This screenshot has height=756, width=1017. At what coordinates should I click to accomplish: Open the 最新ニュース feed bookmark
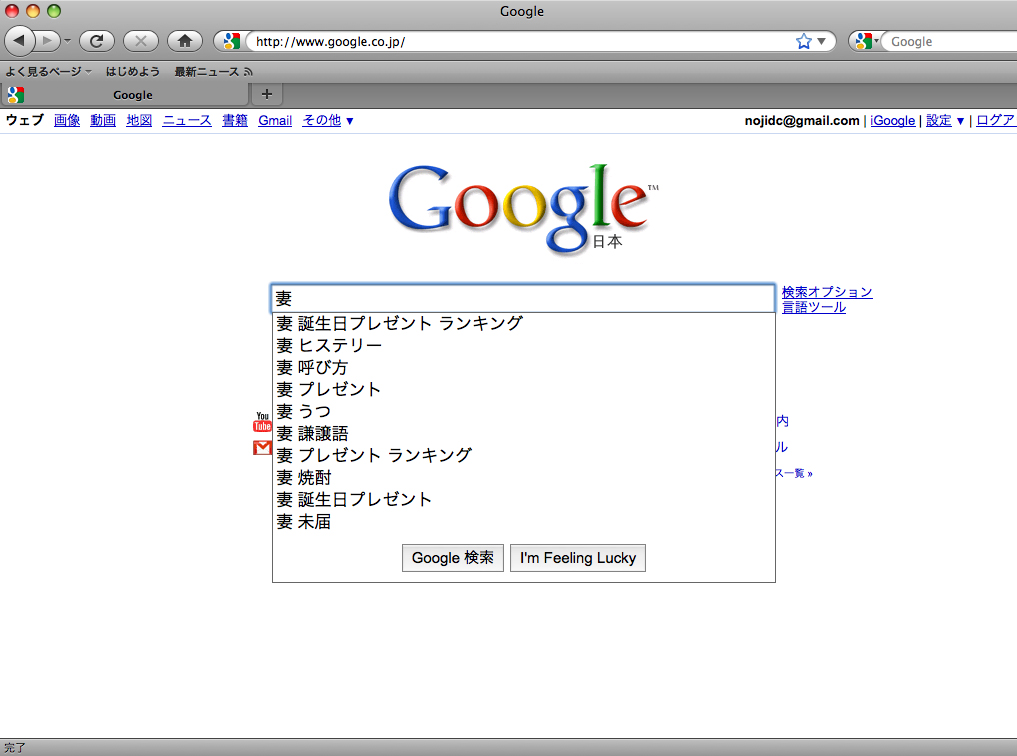213,72
